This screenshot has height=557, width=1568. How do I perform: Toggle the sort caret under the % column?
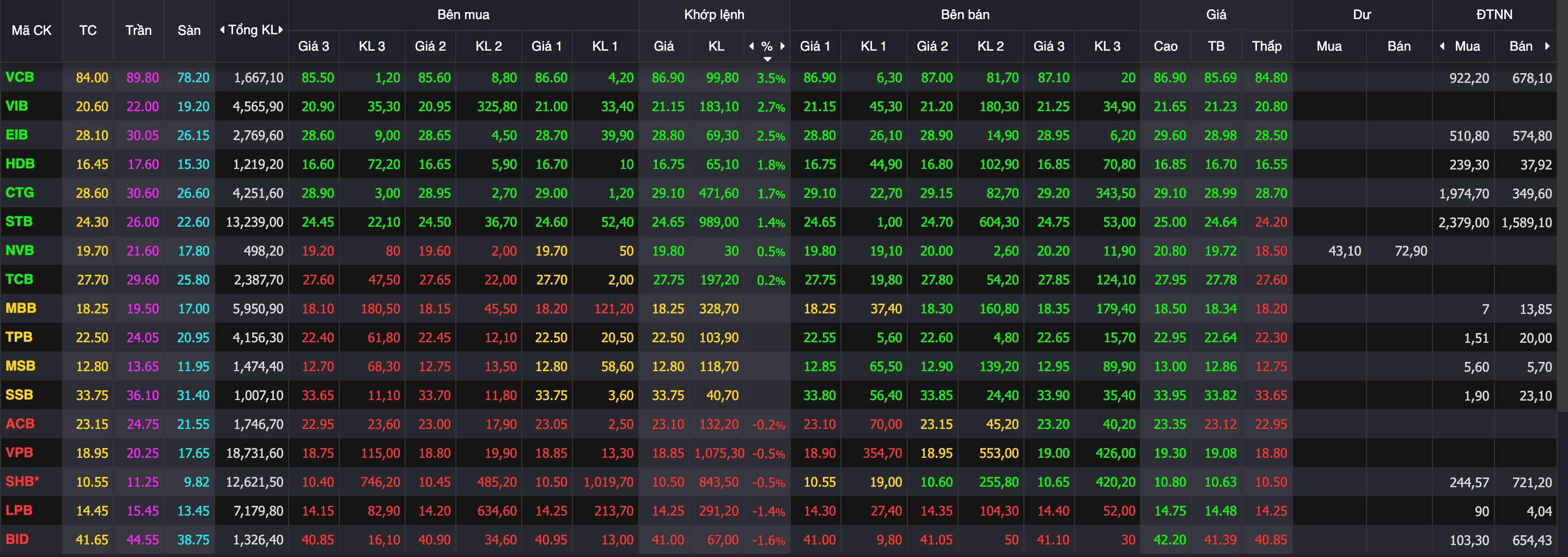click(767, 59)
